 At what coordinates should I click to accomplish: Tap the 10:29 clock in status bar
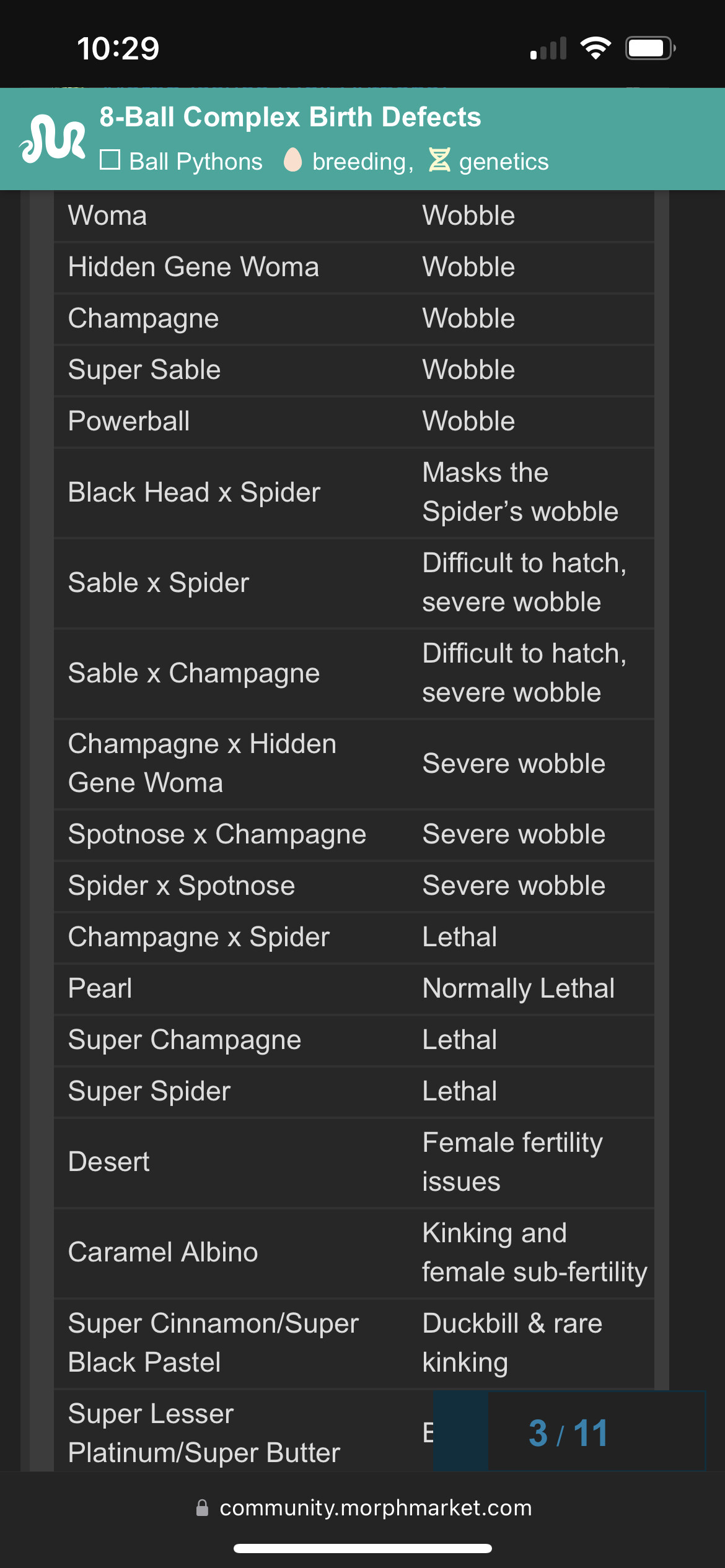118,48
